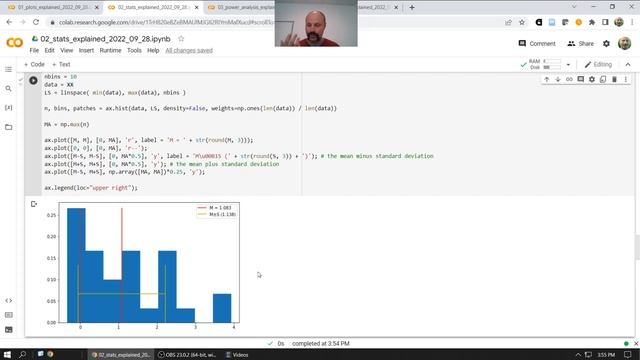The height and width of the screenshot is (360, 640).
Task: Open the search sidebar icon
Action: tap(9, 89)
